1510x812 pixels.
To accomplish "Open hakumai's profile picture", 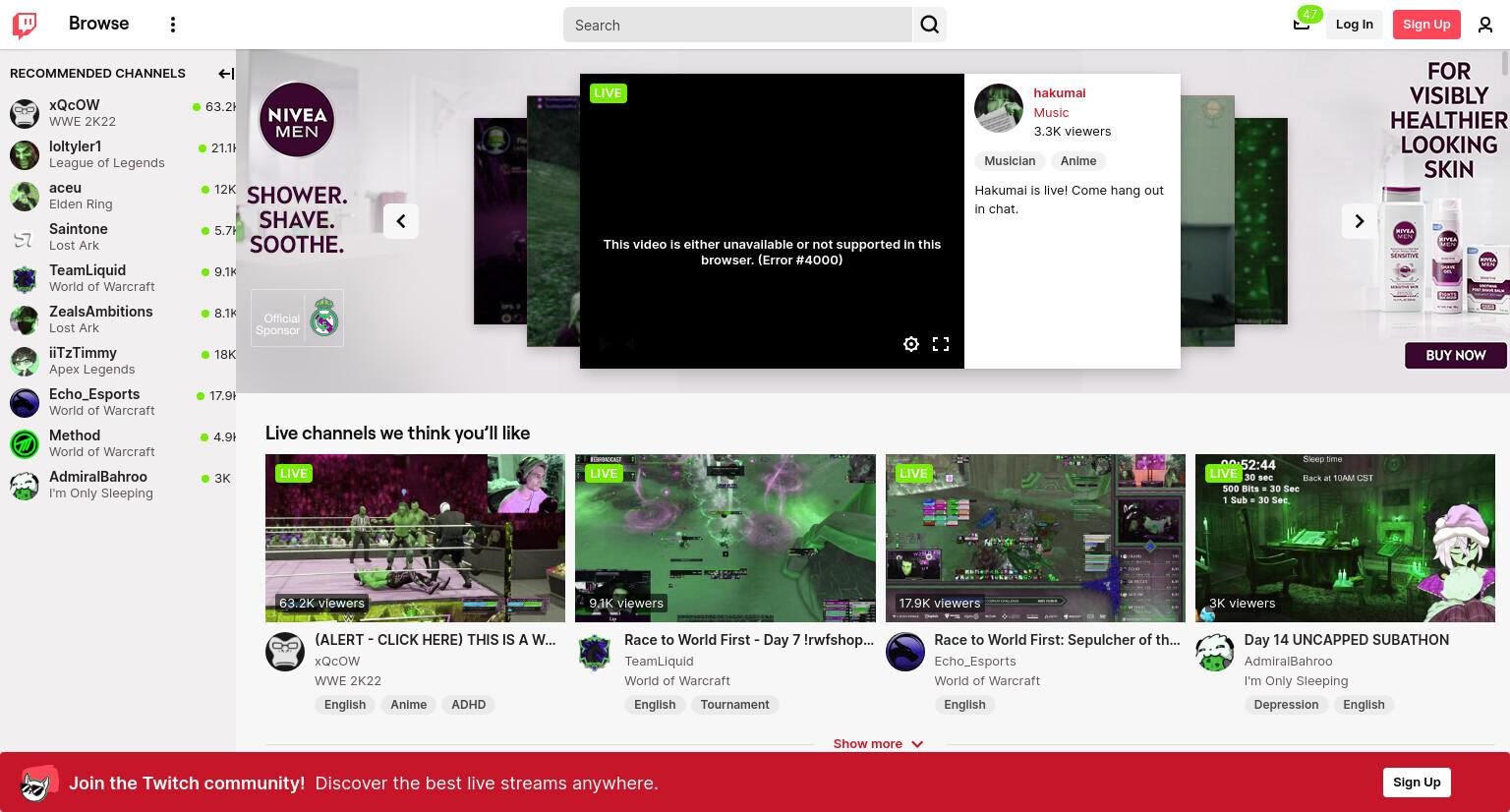I will 999,108.
